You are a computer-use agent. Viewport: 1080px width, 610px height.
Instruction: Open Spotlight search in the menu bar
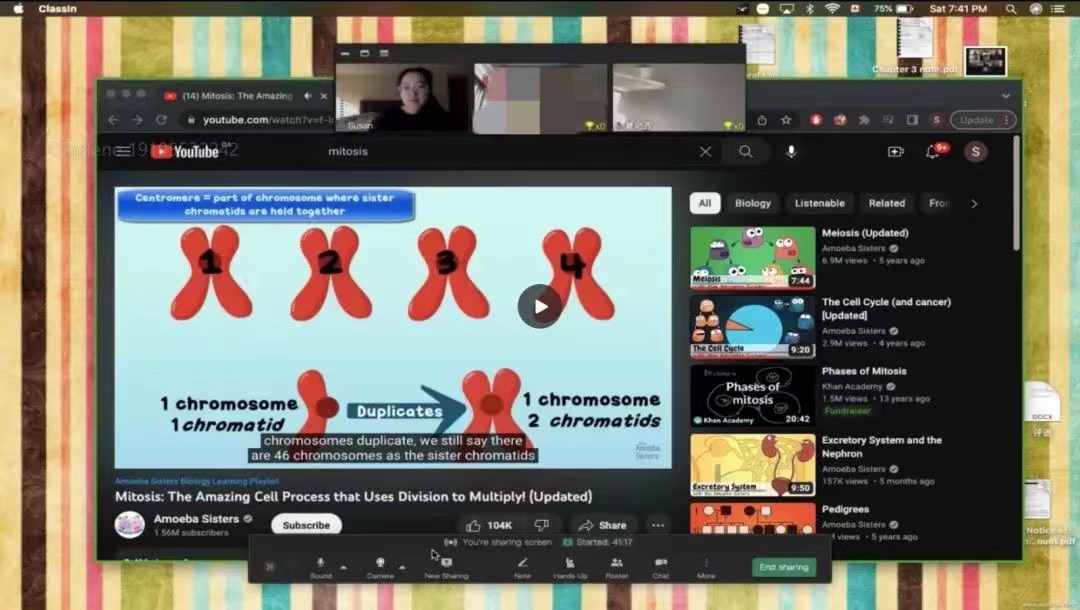tap(1010, 9)
